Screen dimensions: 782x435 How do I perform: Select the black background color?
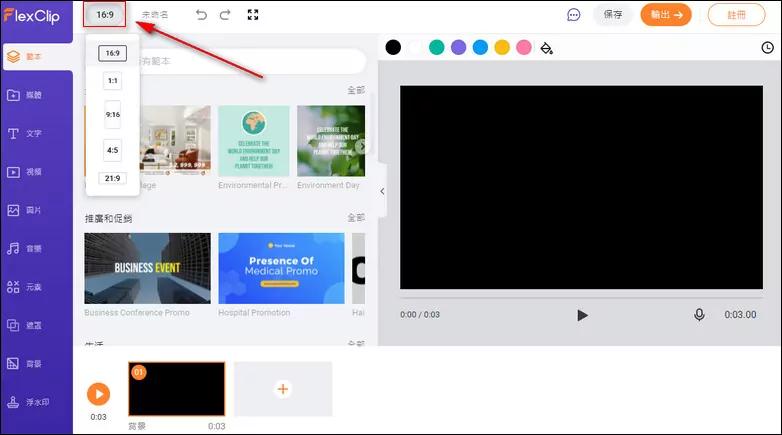coord(393,47)
